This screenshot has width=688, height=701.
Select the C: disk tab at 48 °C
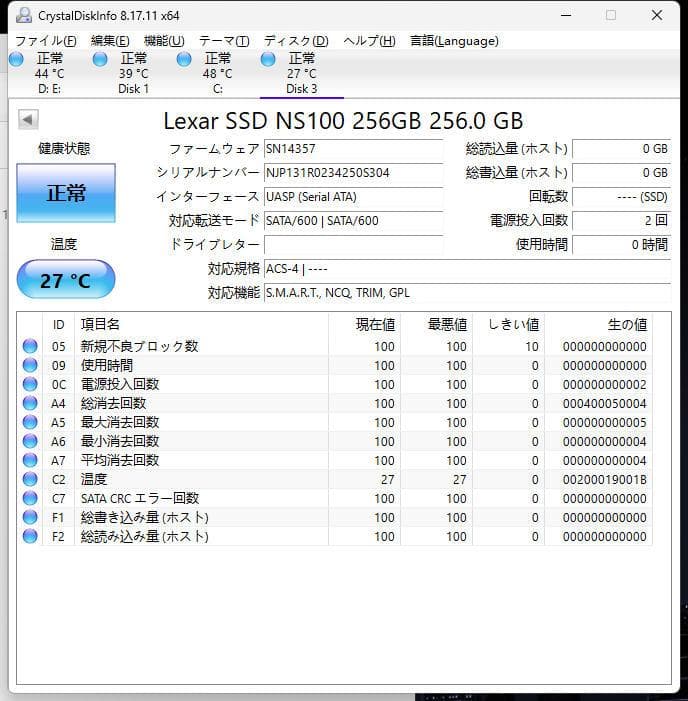pyautogui.click(x=218, y=73)
